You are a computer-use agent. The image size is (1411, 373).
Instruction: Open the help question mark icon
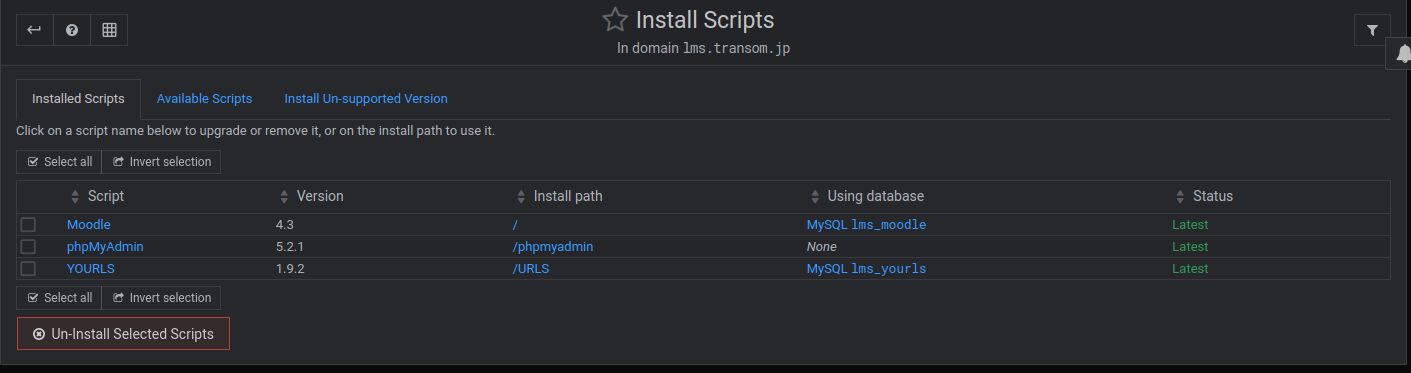tap(72, 30)
